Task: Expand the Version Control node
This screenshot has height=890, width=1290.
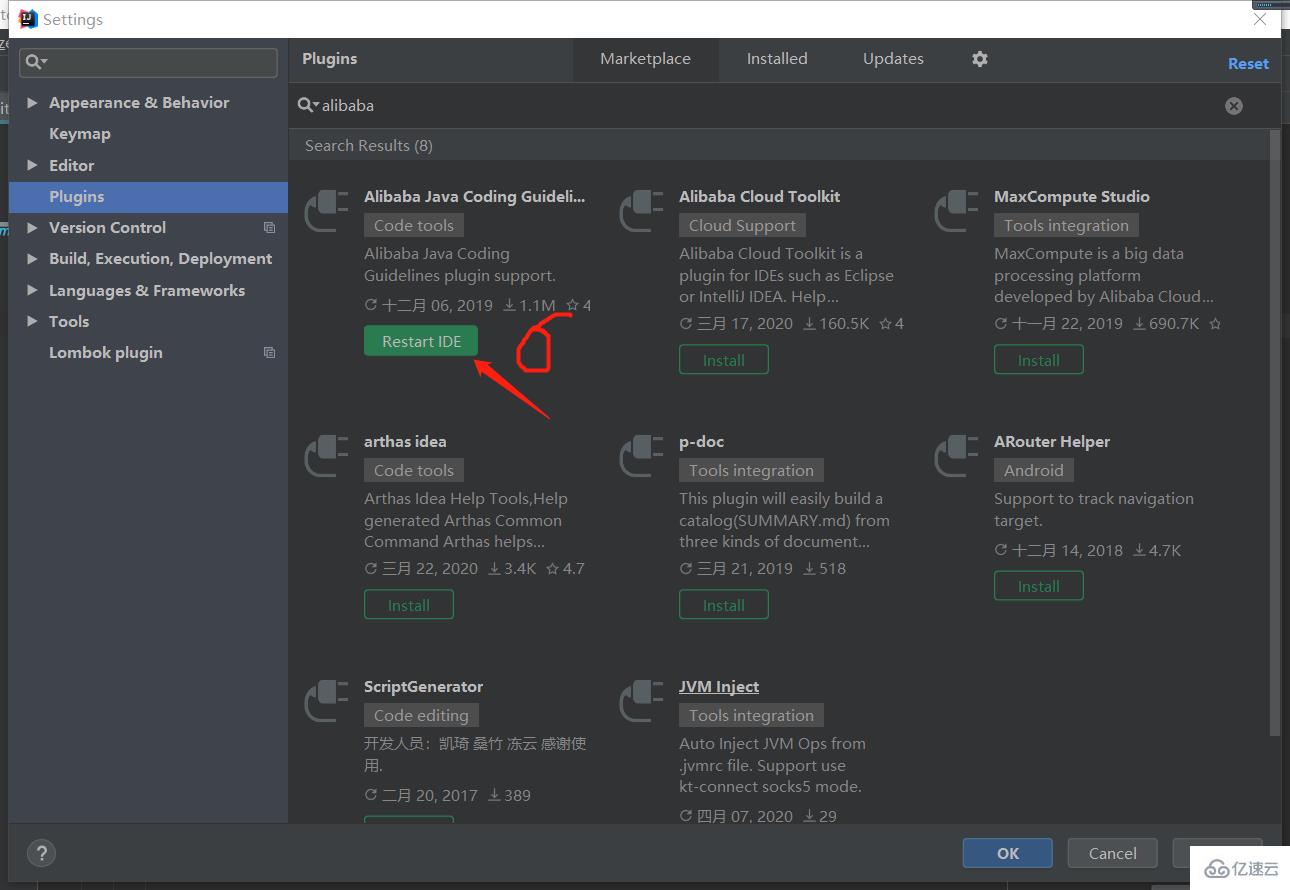Action: coord(32,228)
